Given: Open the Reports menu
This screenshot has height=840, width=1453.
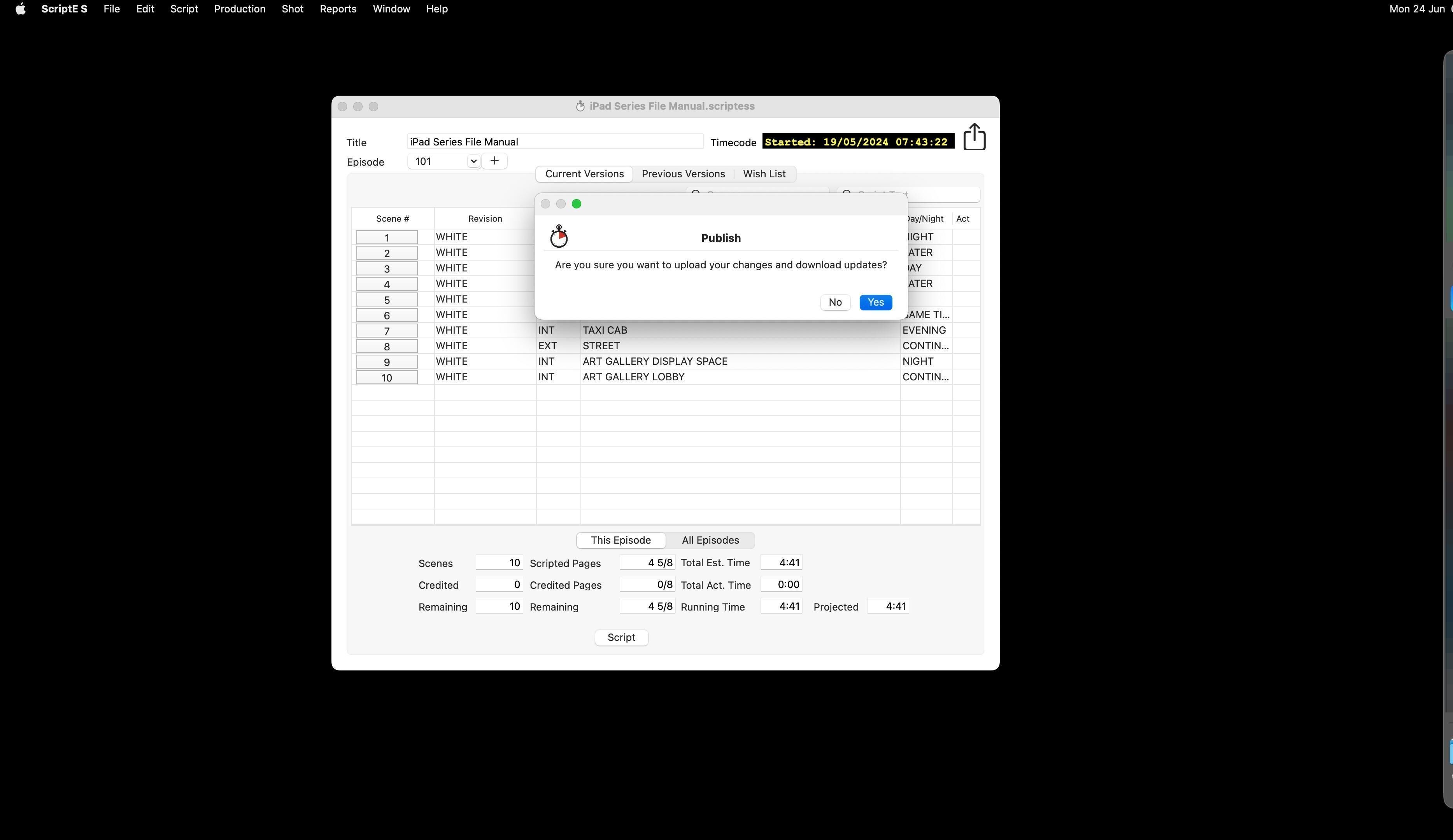Looking at the screenshot, I should tap(338, 9).
